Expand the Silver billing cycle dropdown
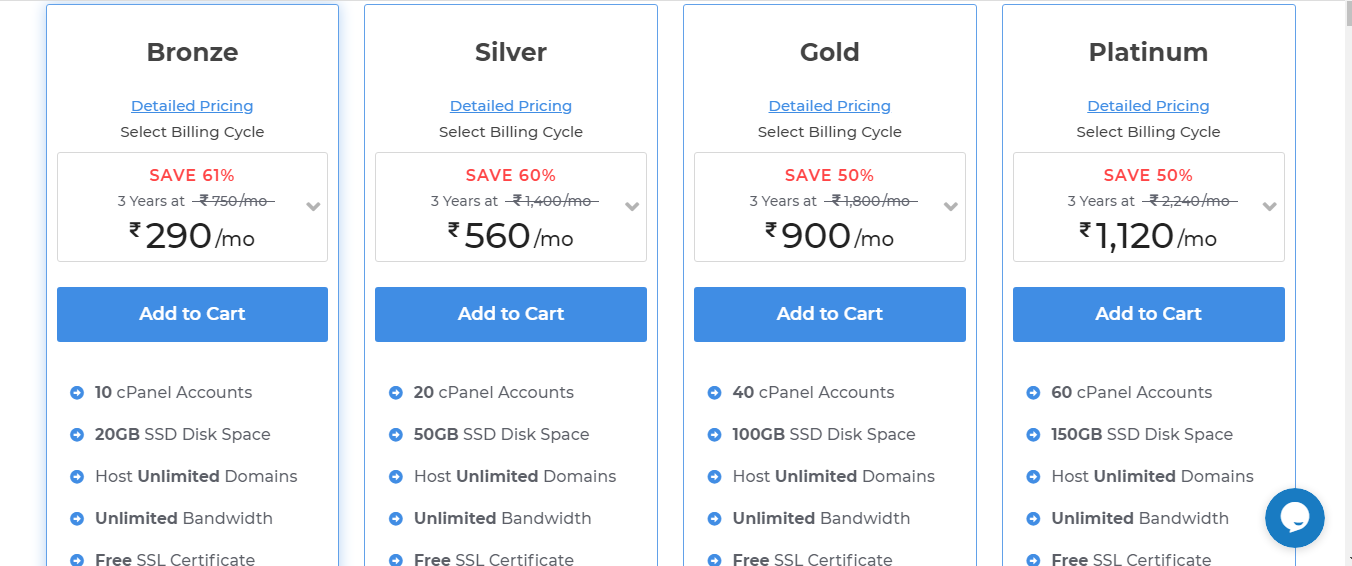Screen dimensions: 1352x566 (x=632, y=207)
